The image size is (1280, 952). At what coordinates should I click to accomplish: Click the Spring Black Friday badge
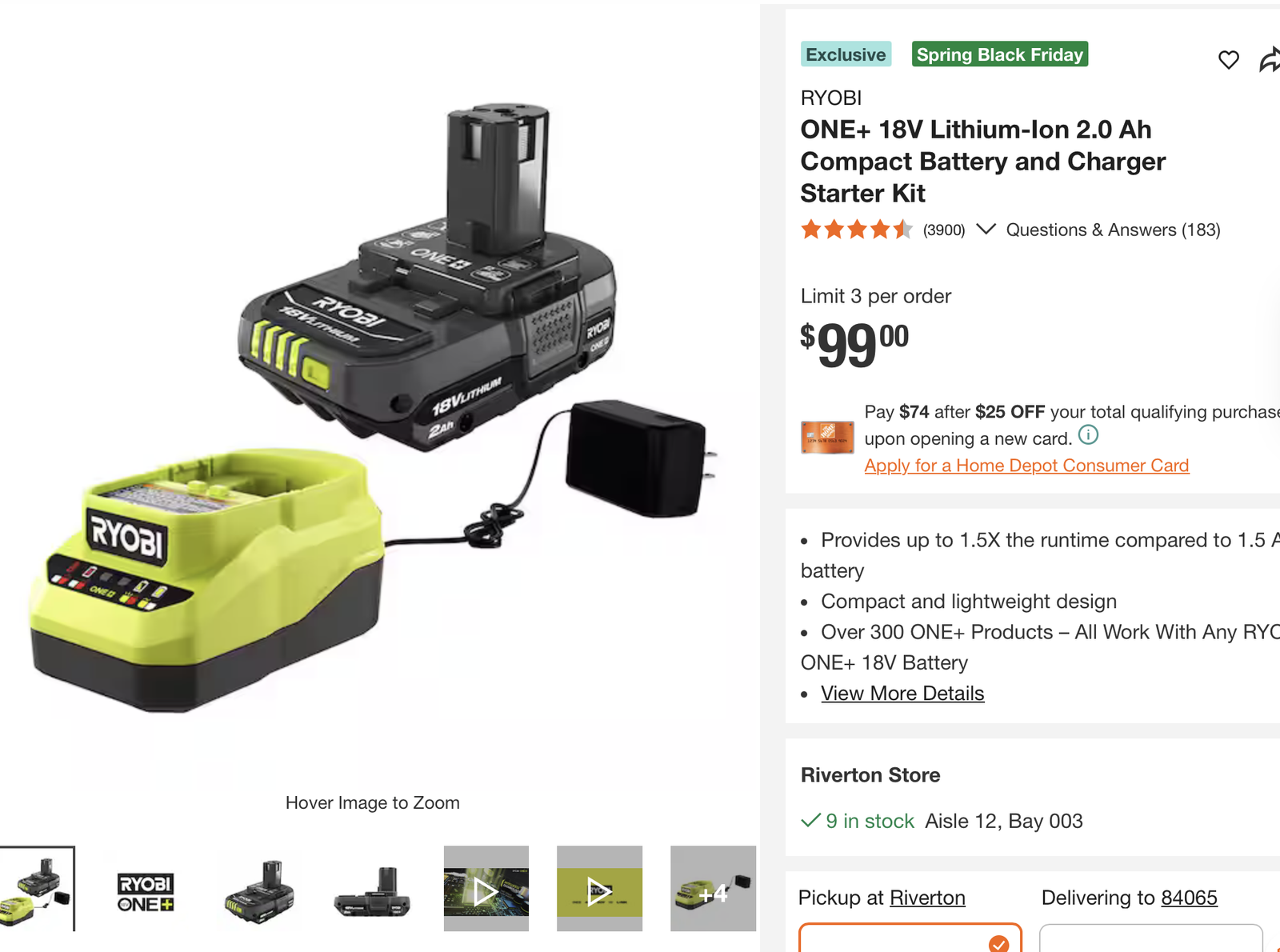coord(1000,54)
